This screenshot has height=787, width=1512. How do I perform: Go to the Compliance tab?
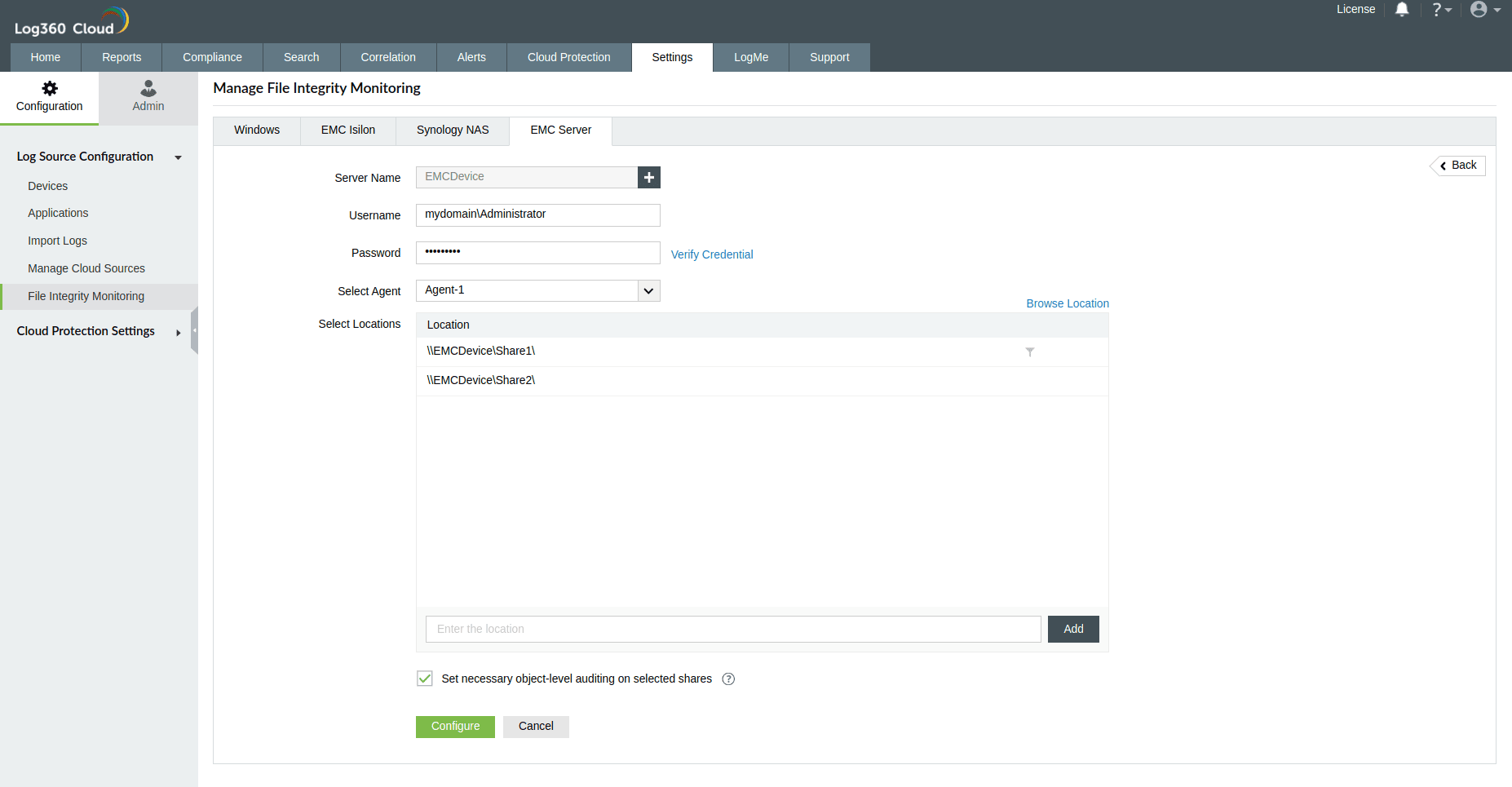[212, 57]
